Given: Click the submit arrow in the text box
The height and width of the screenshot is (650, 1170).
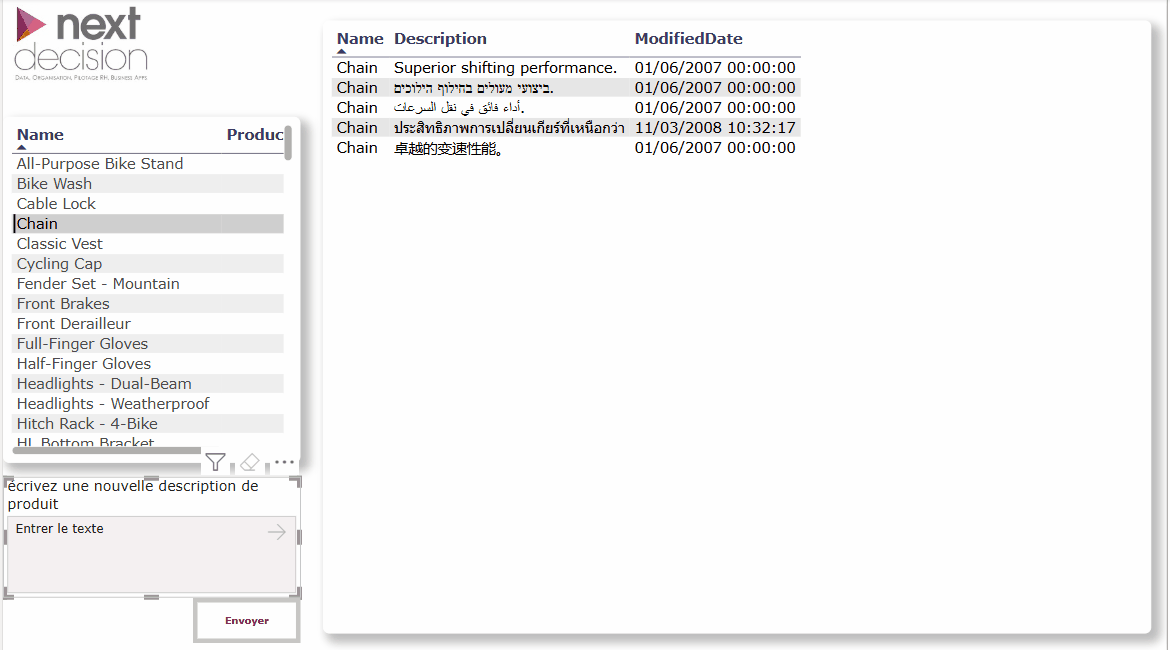Looking at the screenshot, I should [x=277, y=533].
